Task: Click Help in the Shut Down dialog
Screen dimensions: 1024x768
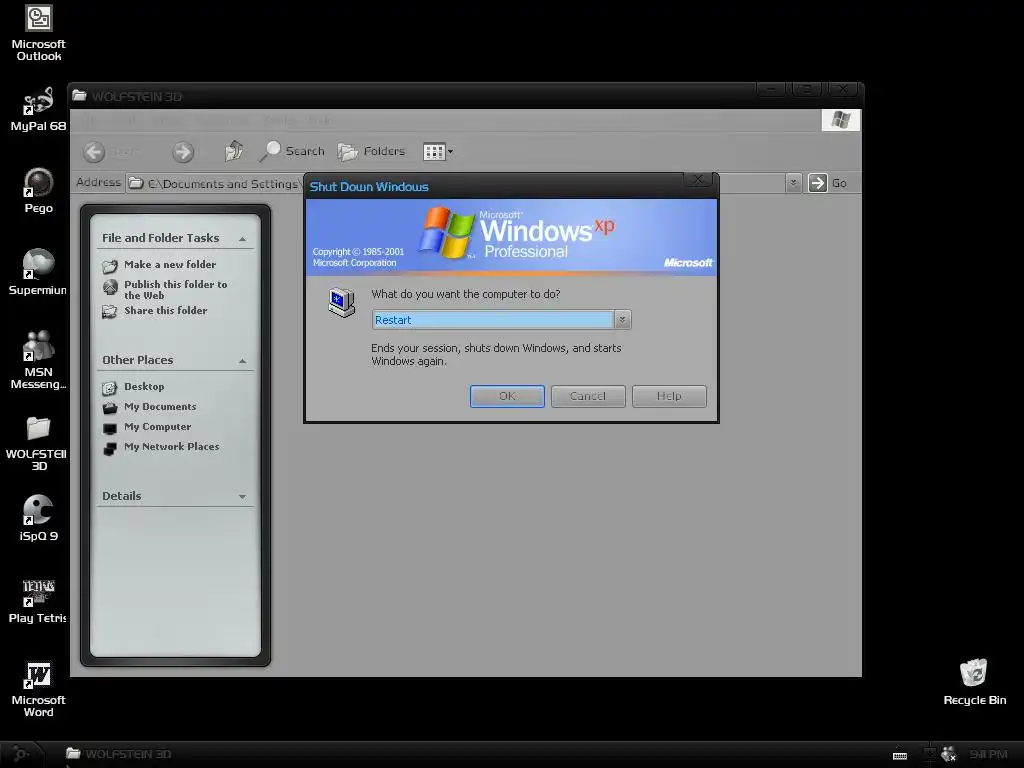Action: pos(669,396)
